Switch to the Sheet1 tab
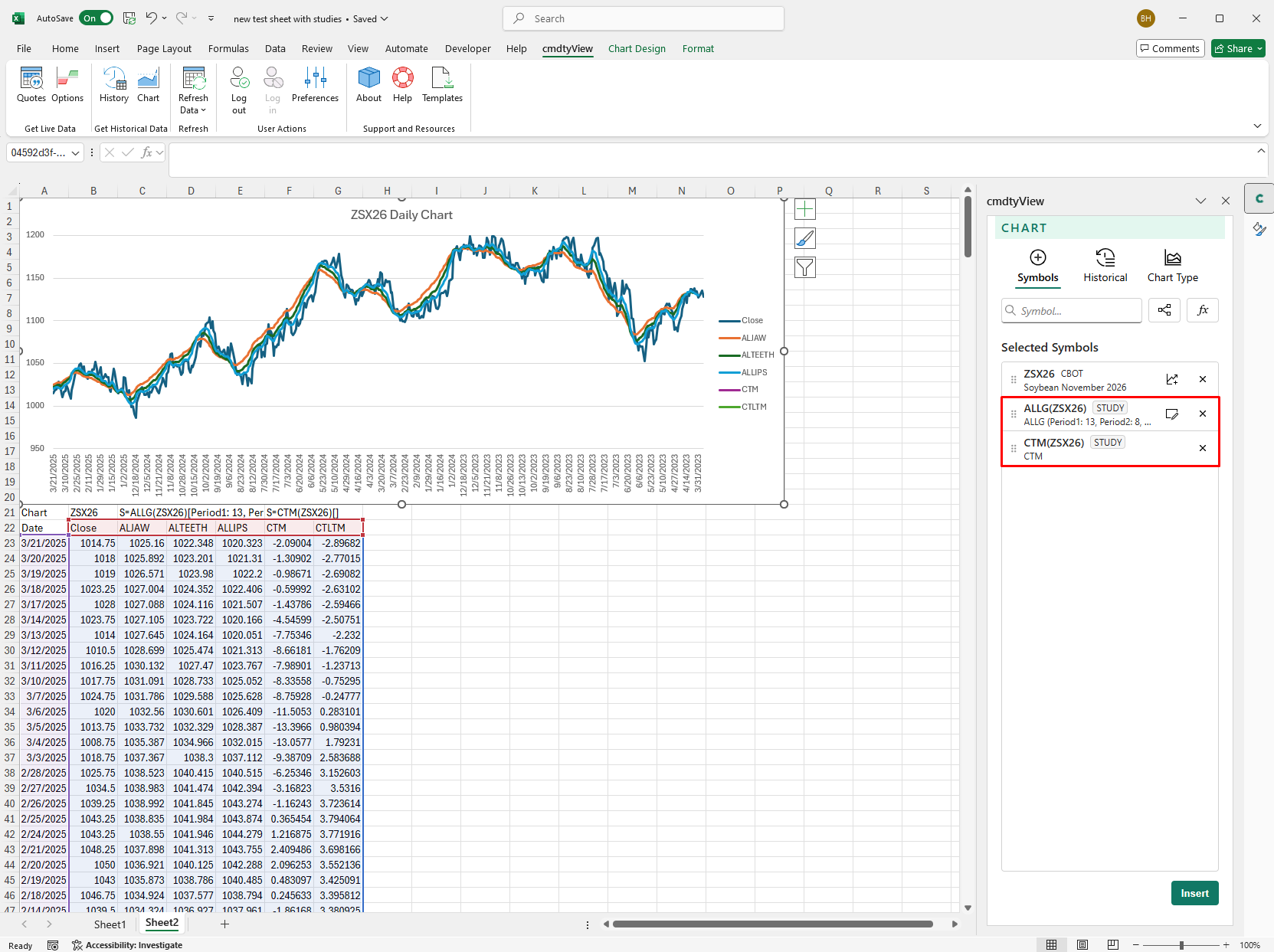1274x952 pixels. tap(110, 924)
